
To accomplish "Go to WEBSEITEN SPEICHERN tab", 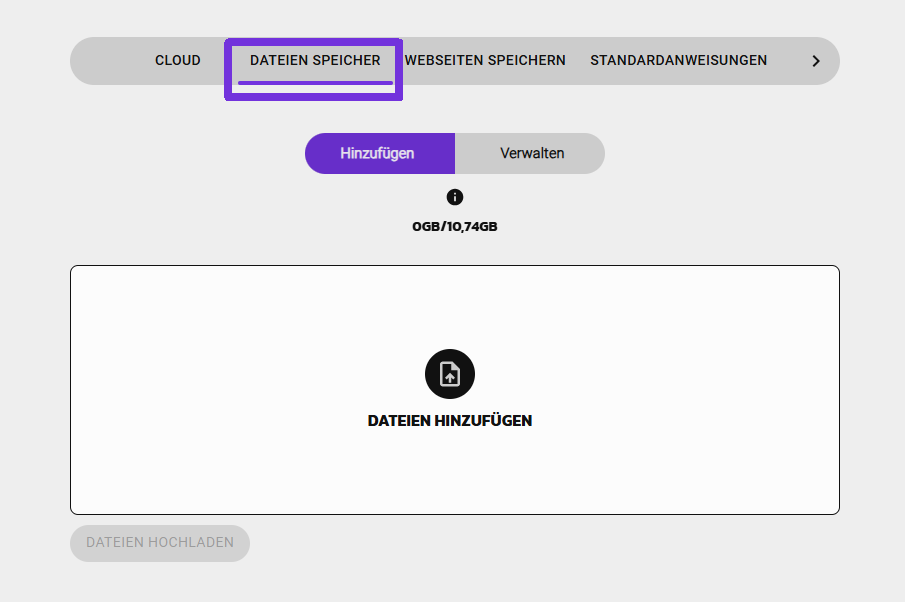I will [x=485, y=60].
